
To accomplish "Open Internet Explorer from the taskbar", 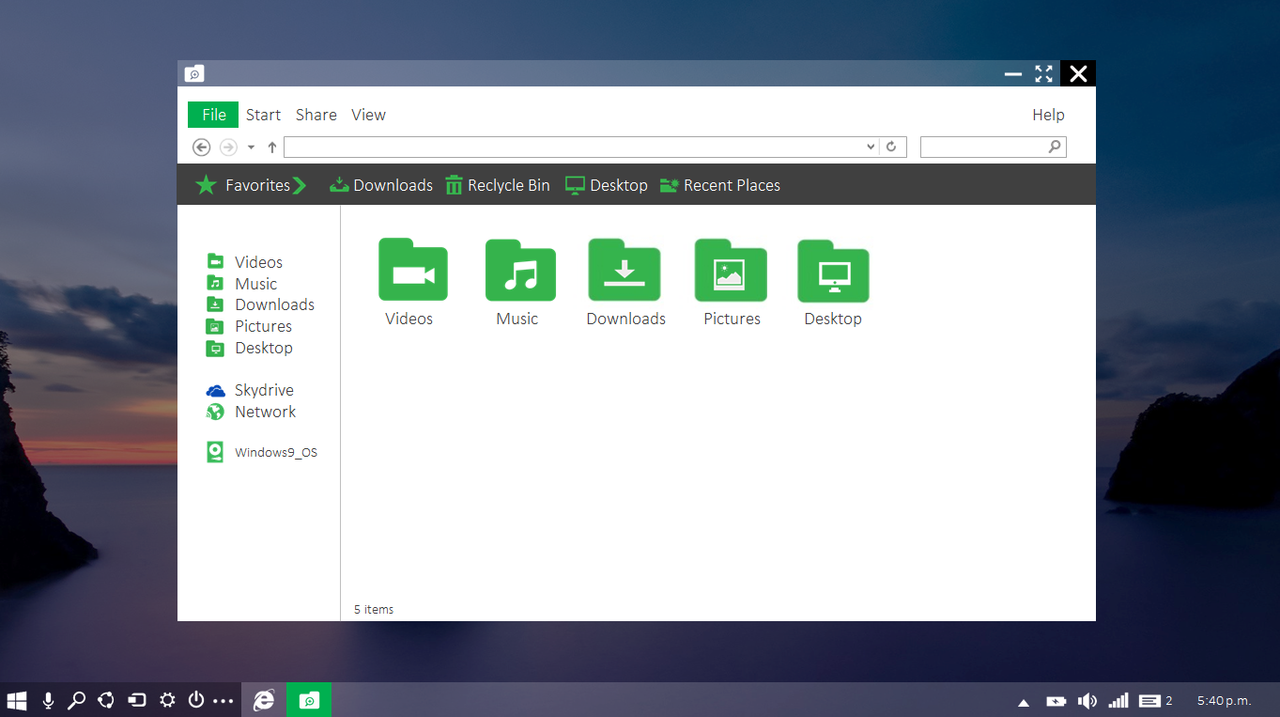I will pyautogui.click(x=264, y=700).
